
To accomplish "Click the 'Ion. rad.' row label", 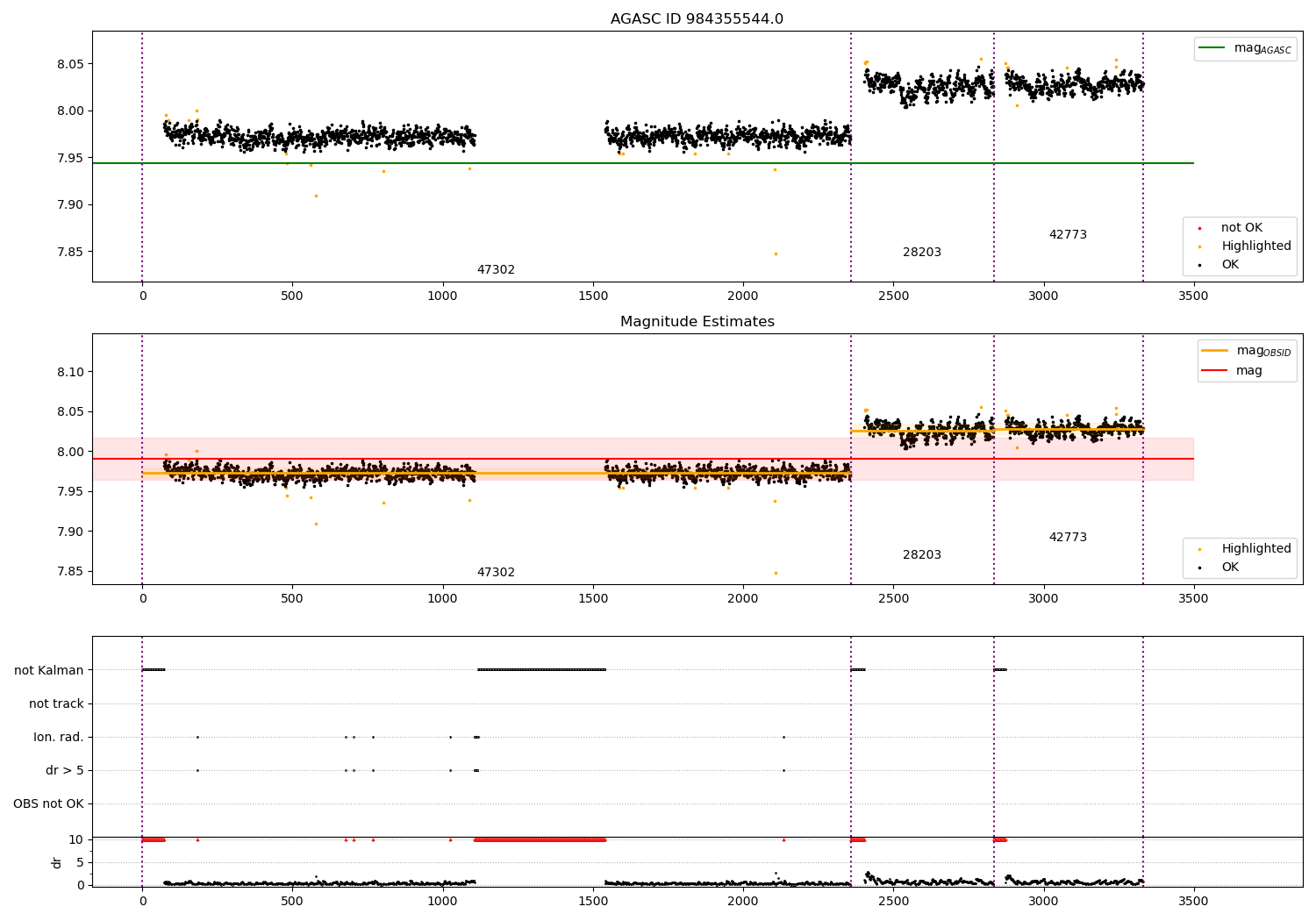I will pyautogui.click(x=59, y=737).
